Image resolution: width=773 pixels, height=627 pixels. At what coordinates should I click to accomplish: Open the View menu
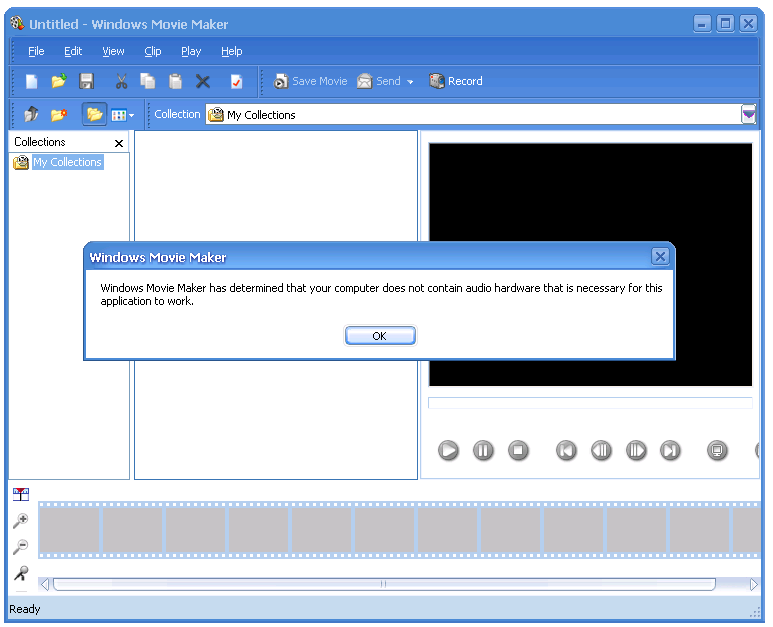coord(113,51)
